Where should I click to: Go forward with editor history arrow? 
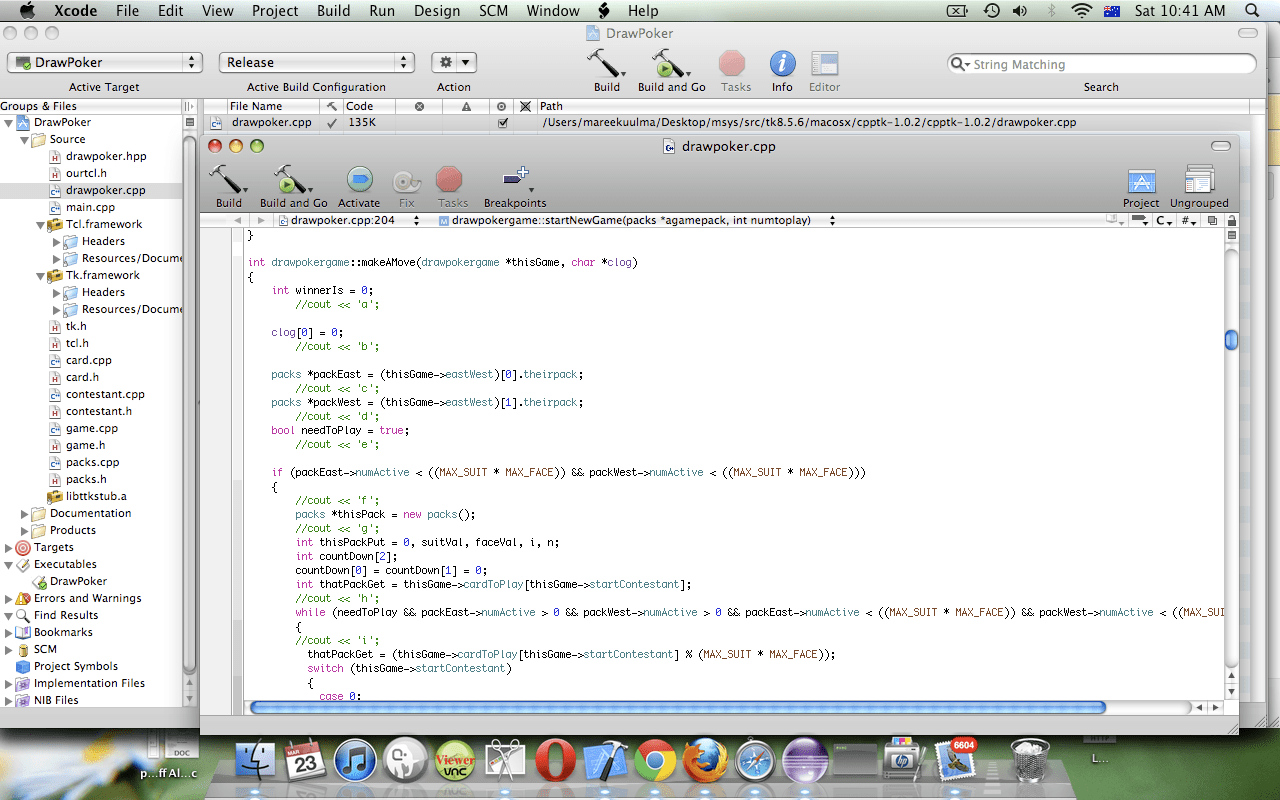[x=261, y=220]
